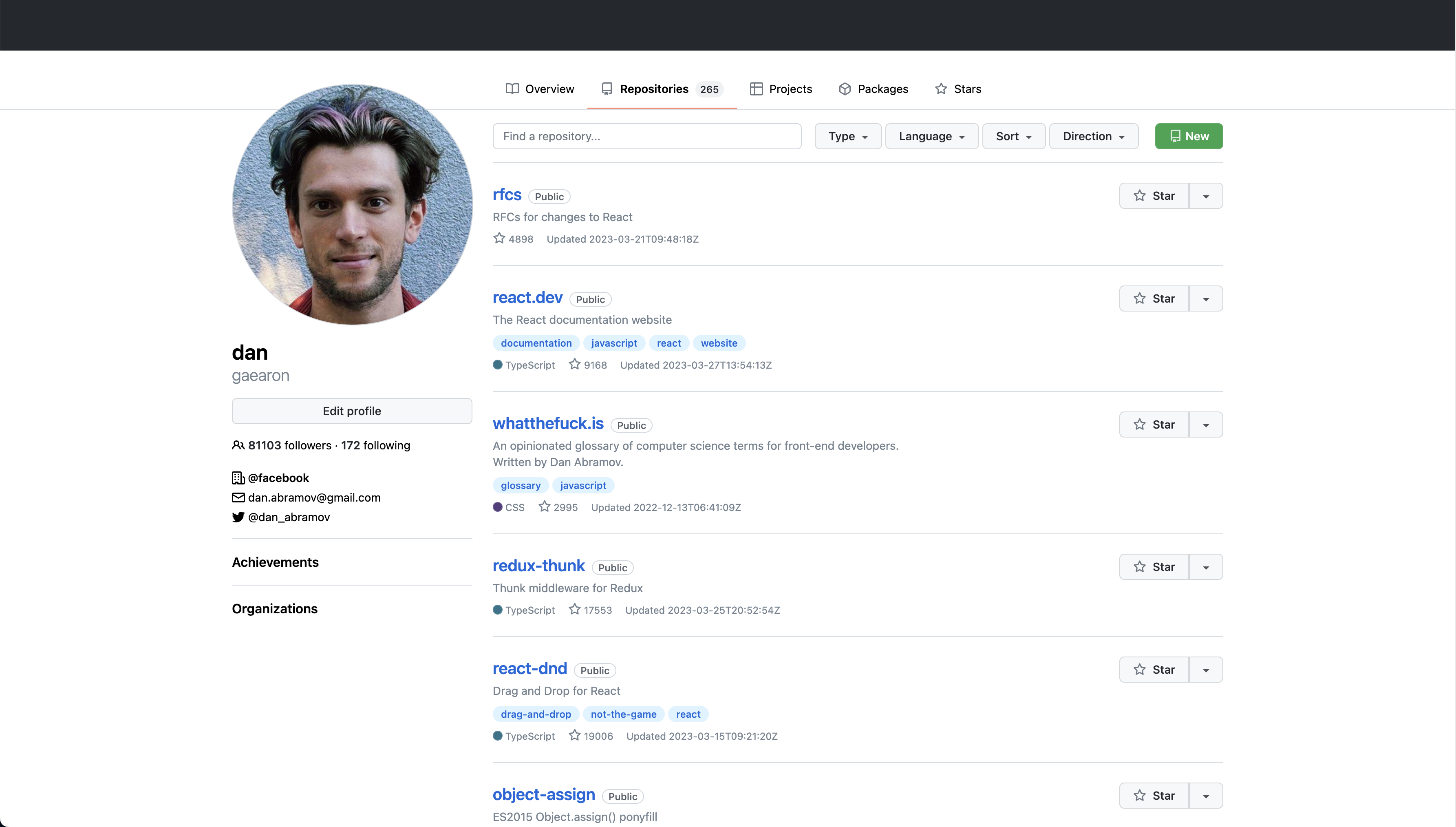Image resolution: width=1456 pixels, height=827 pixels.
Task: Click the TypeScript color dot of redux-thunk
Action: tap(498, 610)
